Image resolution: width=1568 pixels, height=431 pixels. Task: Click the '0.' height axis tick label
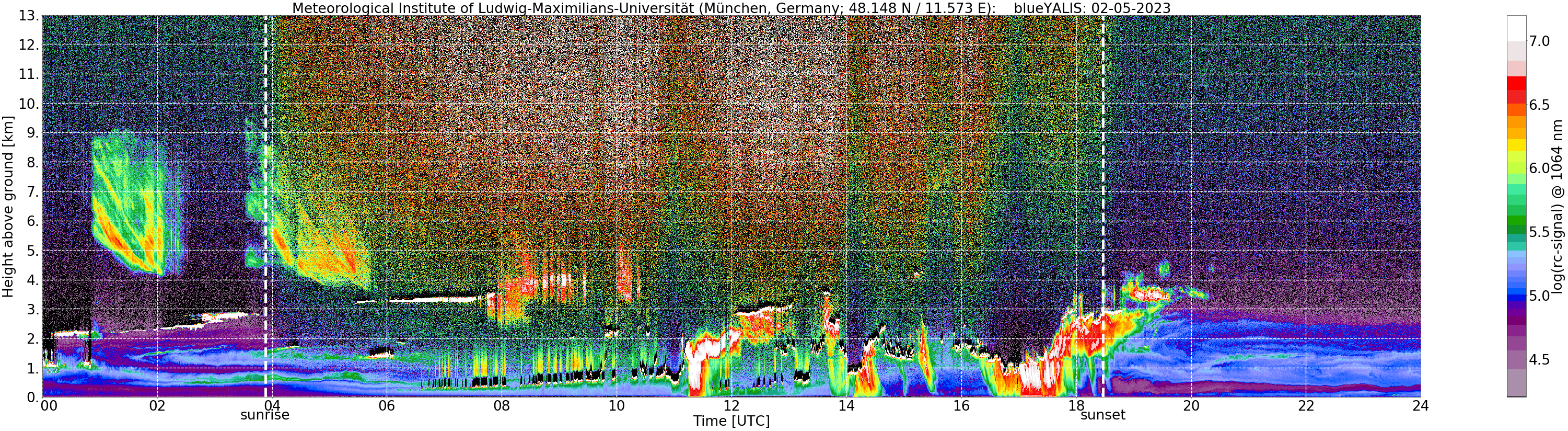coord(33,397)
